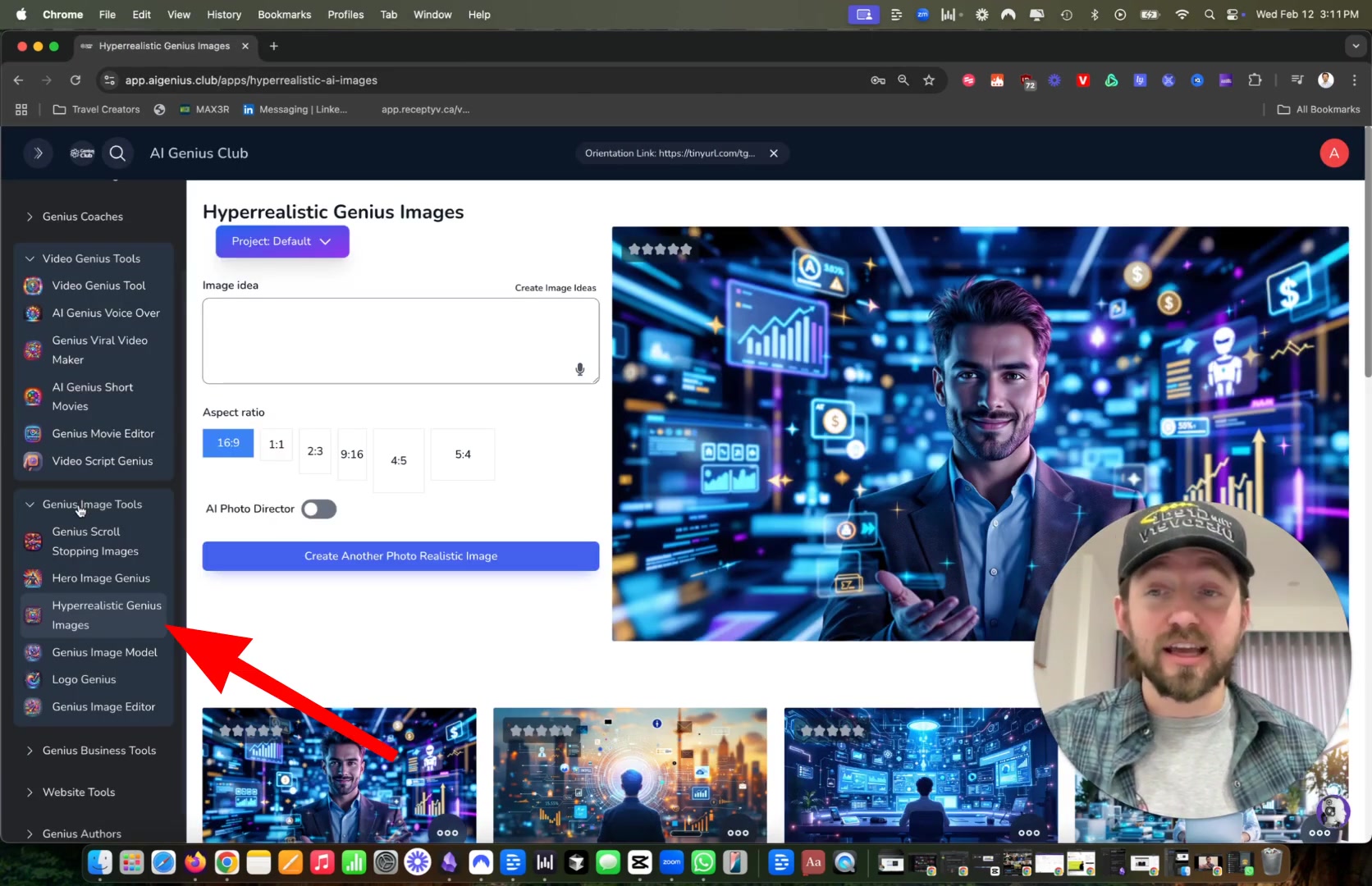Select the 1:1 aspect ratio

pos(277,445)
